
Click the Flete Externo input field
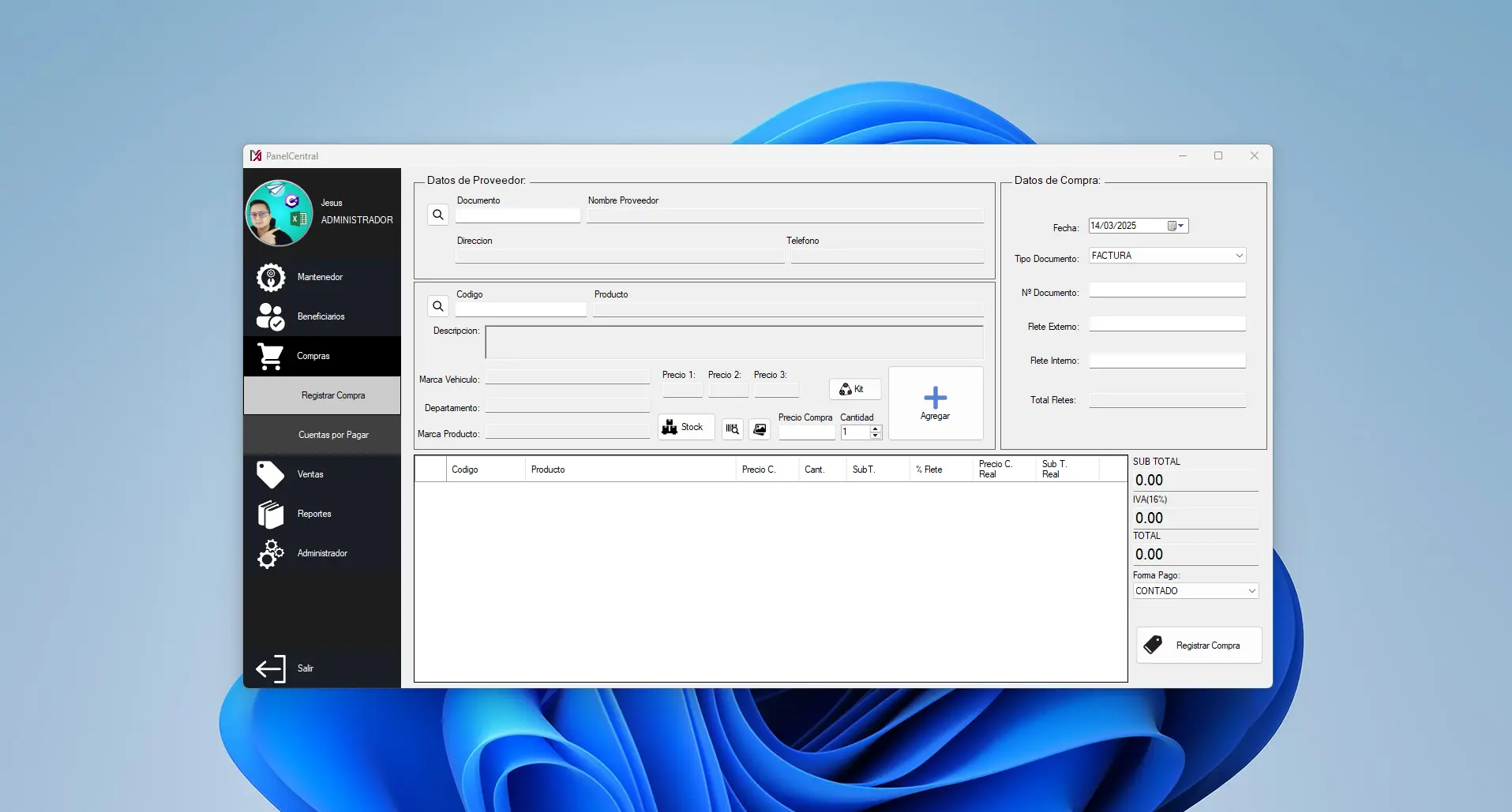1168,324
